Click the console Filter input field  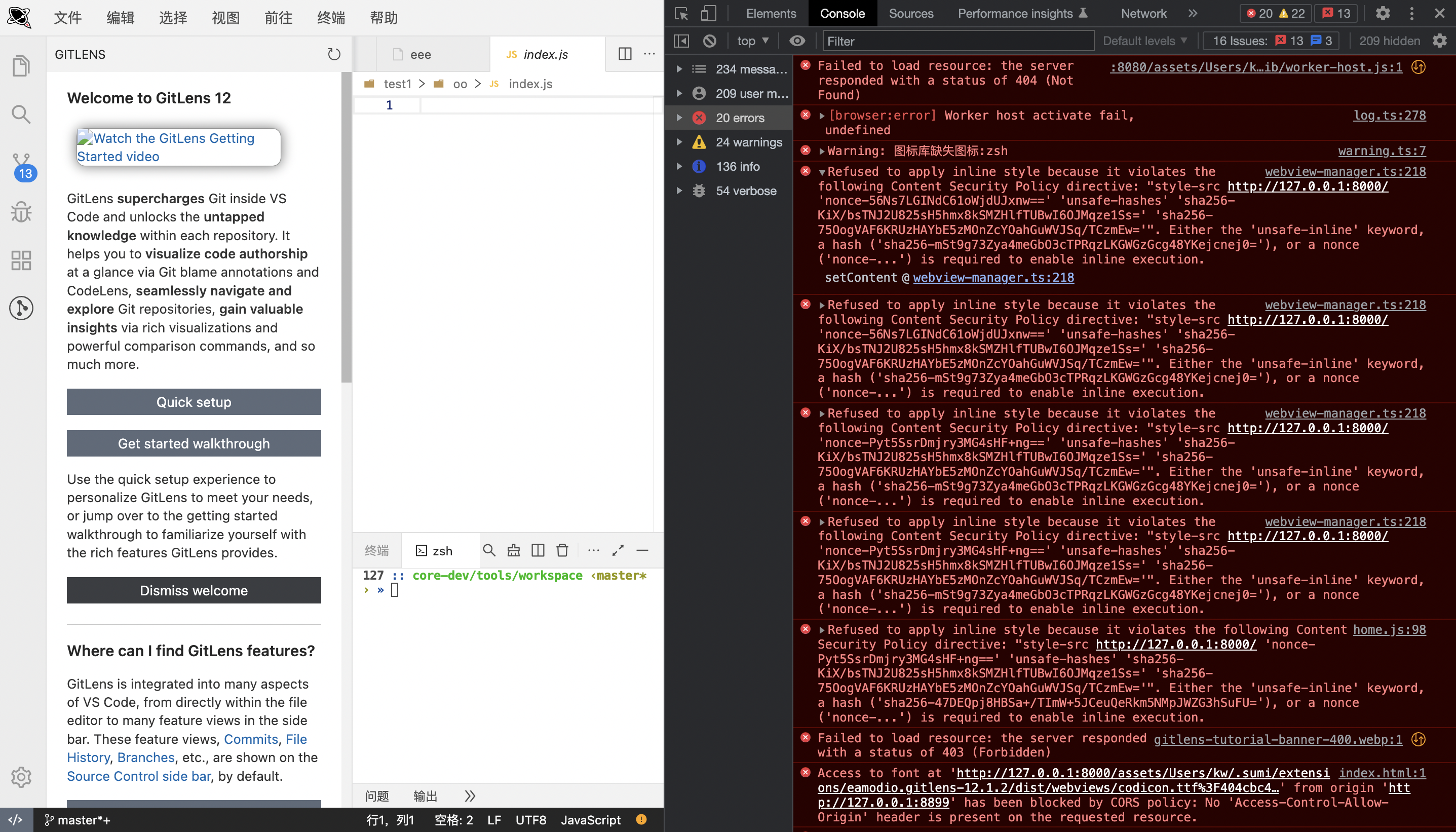957,41
